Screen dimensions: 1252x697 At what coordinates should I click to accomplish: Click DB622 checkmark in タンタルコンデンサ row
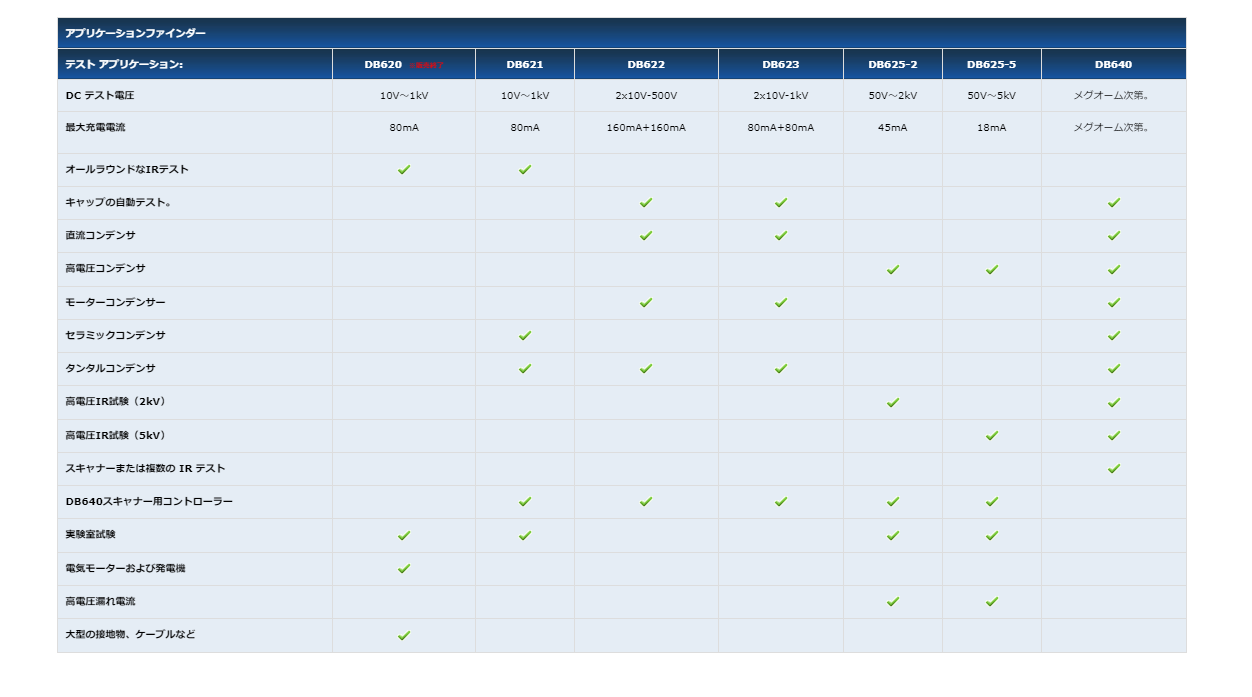[x=646, y=369]
